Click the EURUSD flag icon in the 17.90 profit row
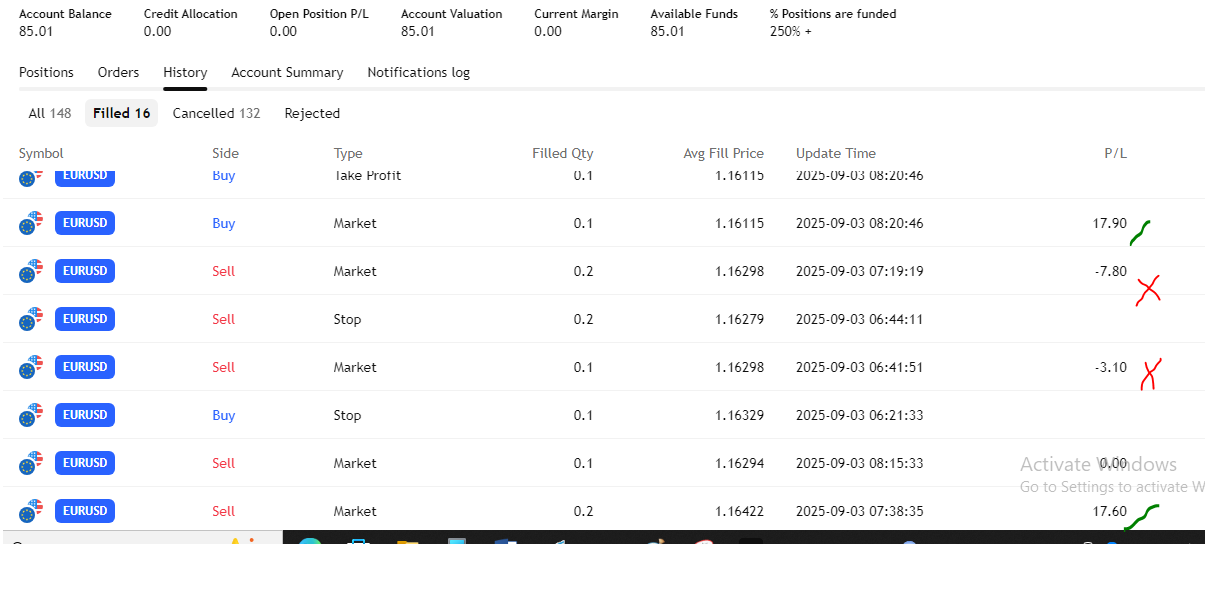This screenshot has height=597, width=1205. coord(31,223)
